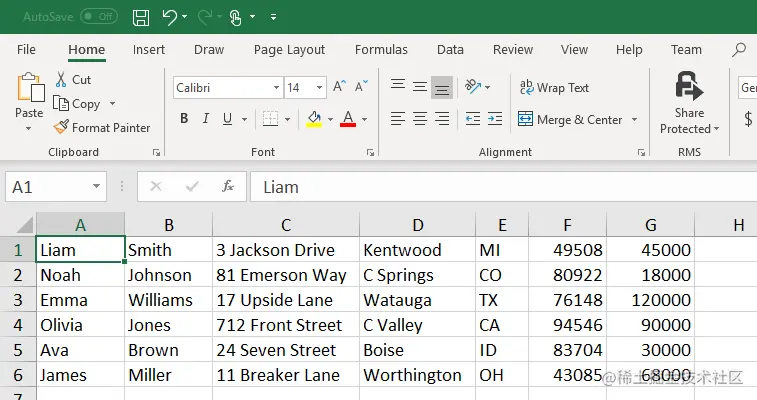Toggle Wrap Text
This screenshot has width=757, height=400.
554,87
